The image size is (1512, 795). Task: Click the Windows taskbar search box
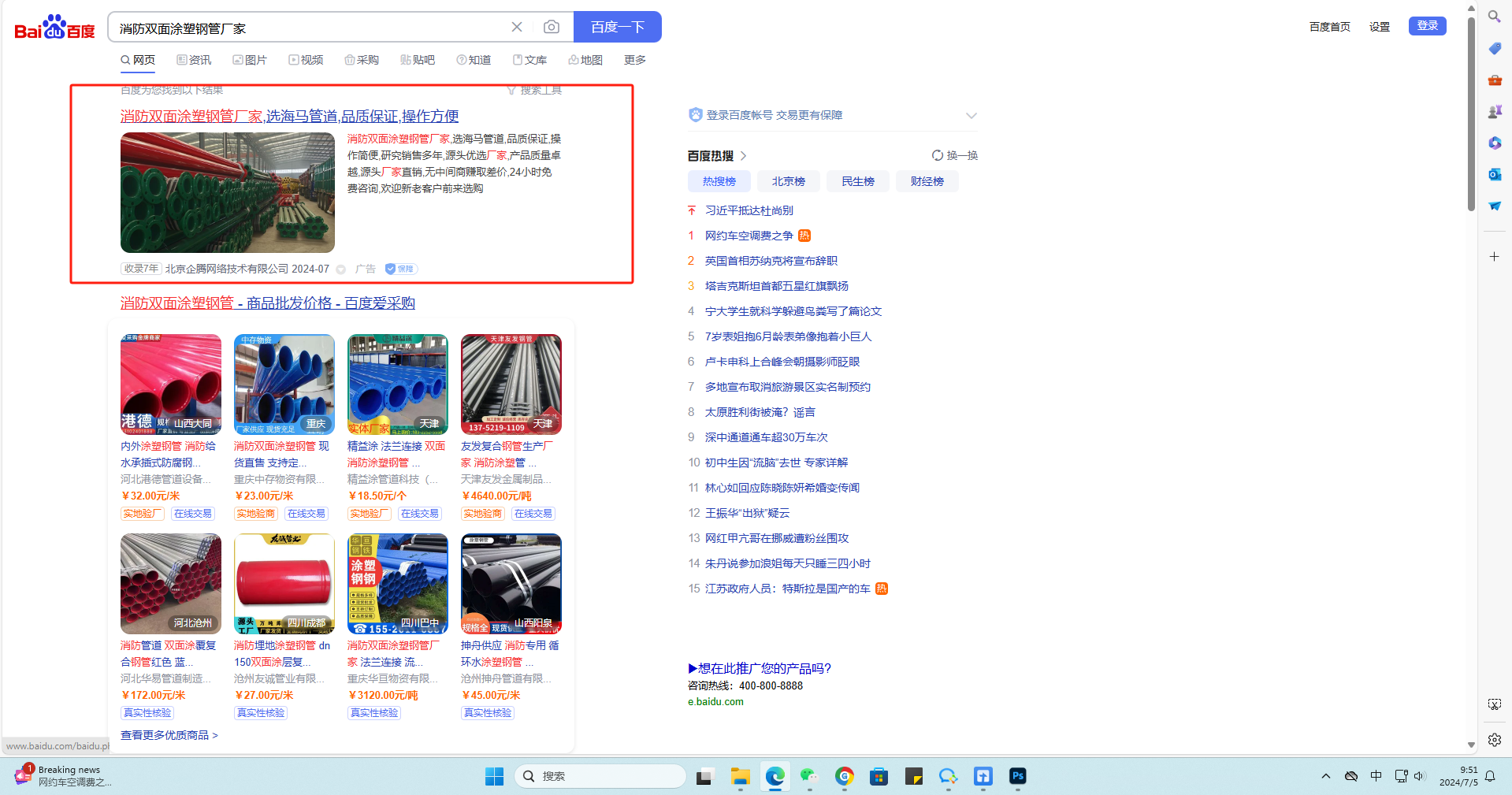pos(600,776)
